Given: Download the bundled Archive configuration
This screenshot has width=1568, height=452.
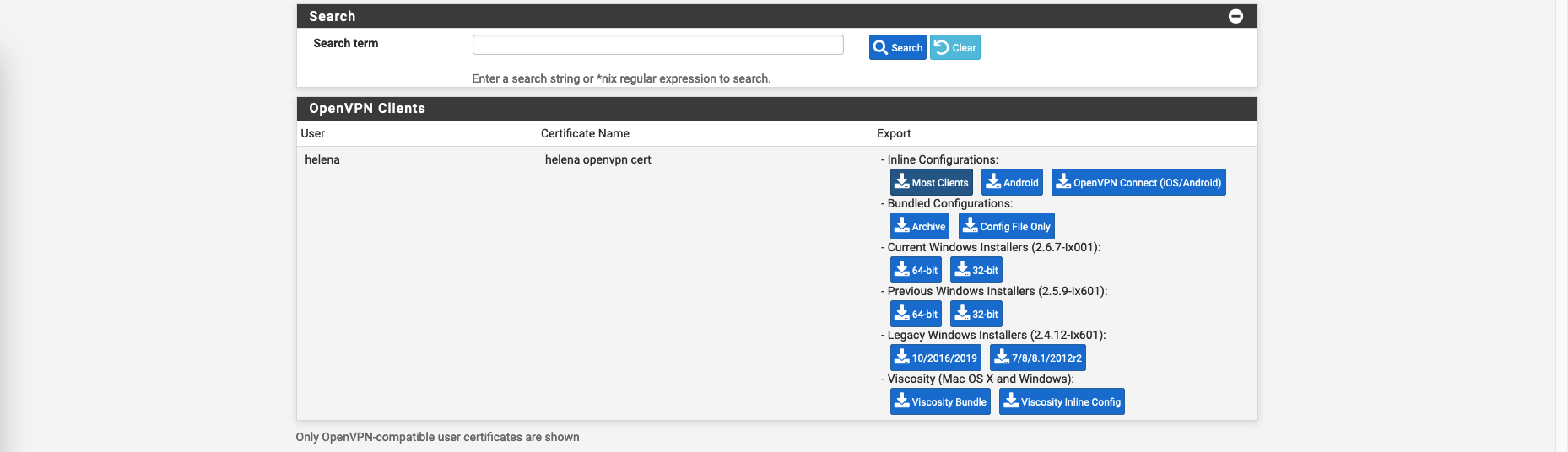Looking at the screenshot, I should [x=919, y=226].
